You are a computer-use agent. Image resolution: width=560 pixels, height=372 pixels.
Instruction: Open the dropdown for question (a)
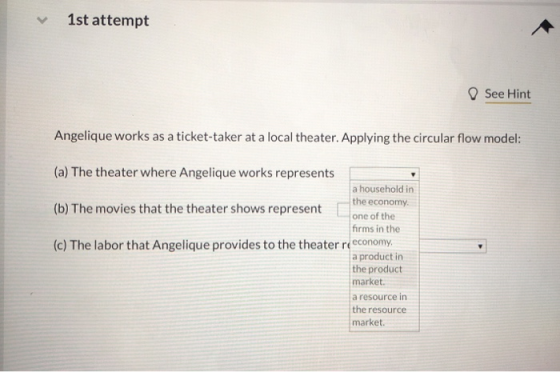tap(384, 174)
